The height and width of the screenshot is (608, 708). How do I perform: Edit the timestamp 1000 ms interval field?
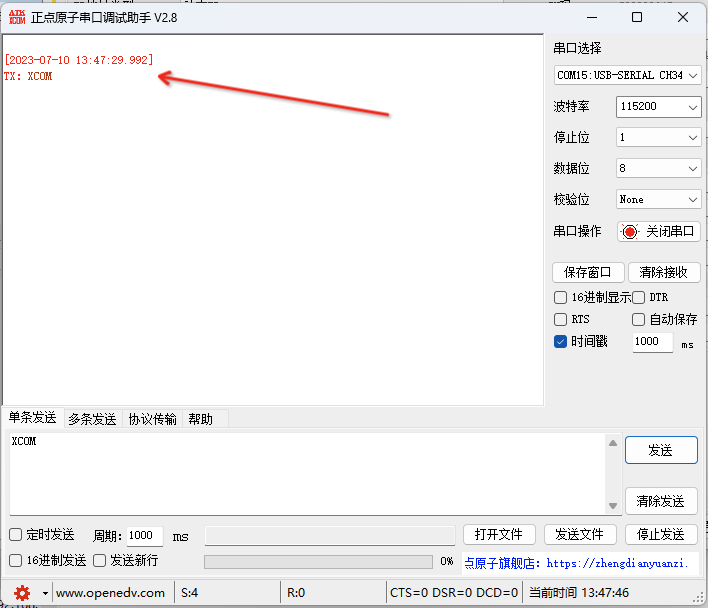pos(652,342)
